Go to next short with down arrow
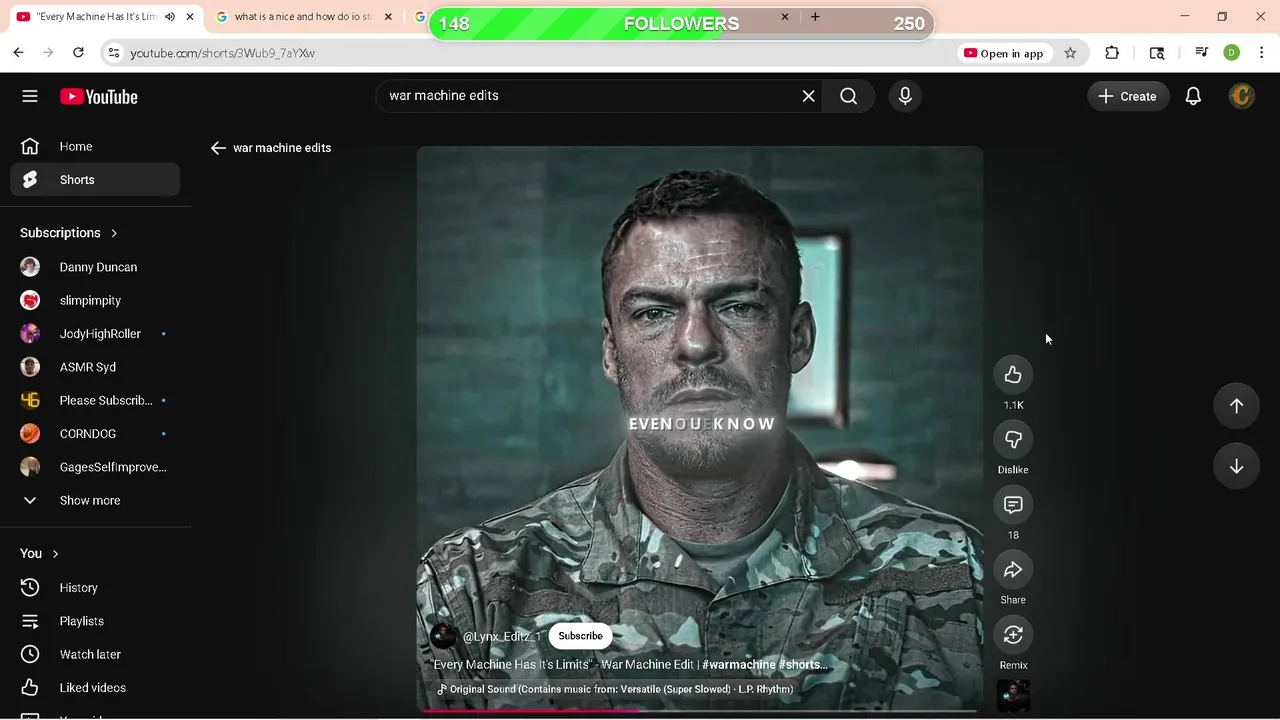 pyautogui.click(x=1236, y=466)
